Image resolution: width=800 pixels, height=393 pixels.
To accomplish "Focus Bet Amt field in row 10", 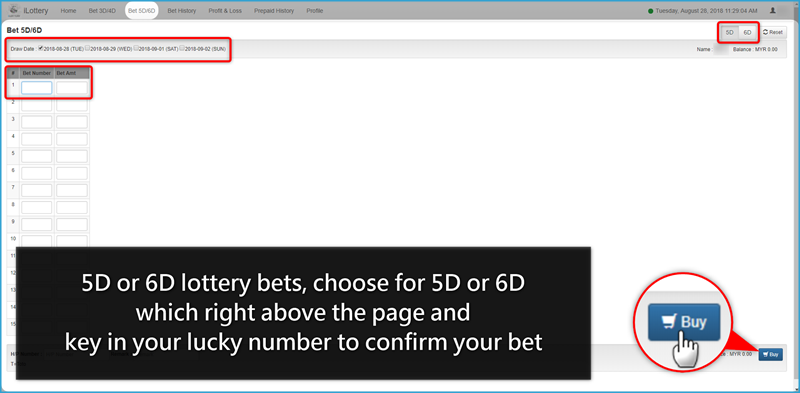I will point(72,241).
